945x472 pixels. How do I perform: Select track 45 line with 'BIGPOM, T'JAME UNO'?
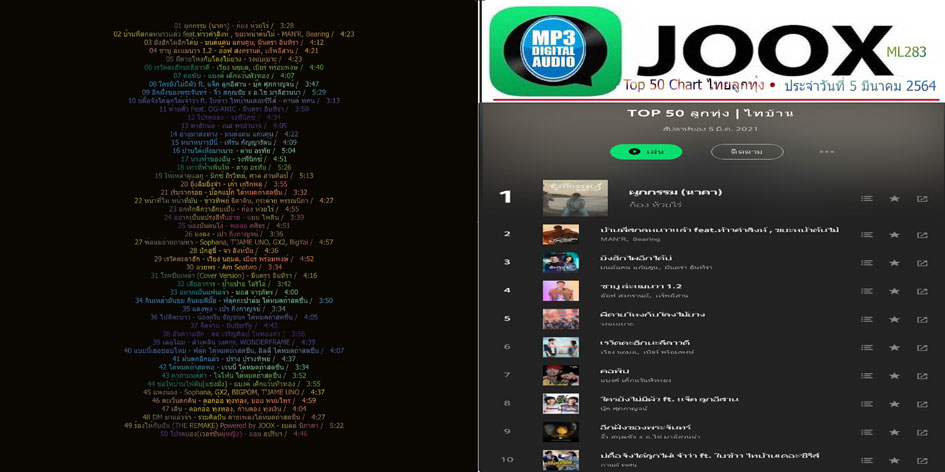coord(234,392)
